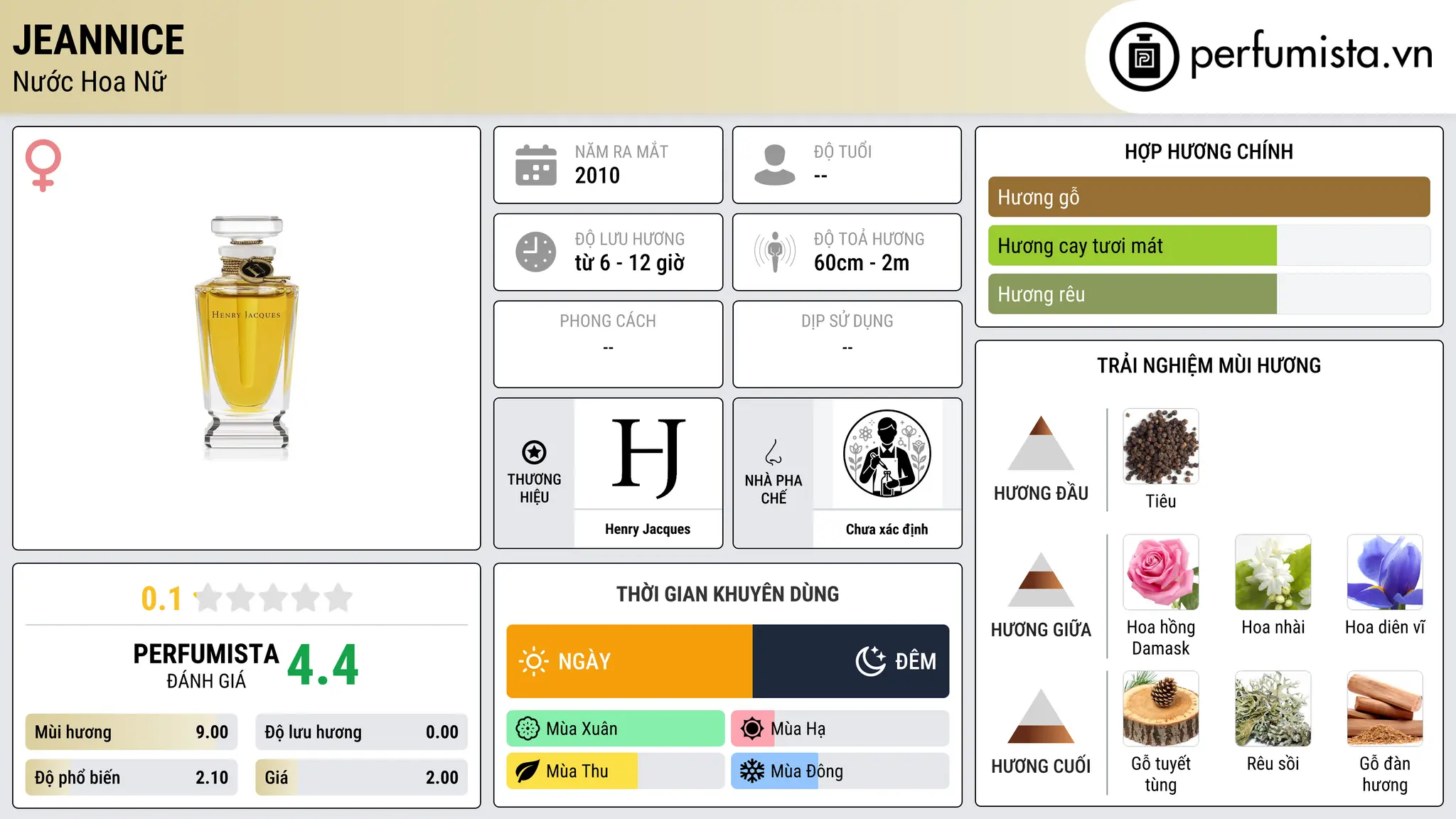Click the Henry Jacques HJ logo
The height and width of the screenshot is (819, 1456).
648,458
